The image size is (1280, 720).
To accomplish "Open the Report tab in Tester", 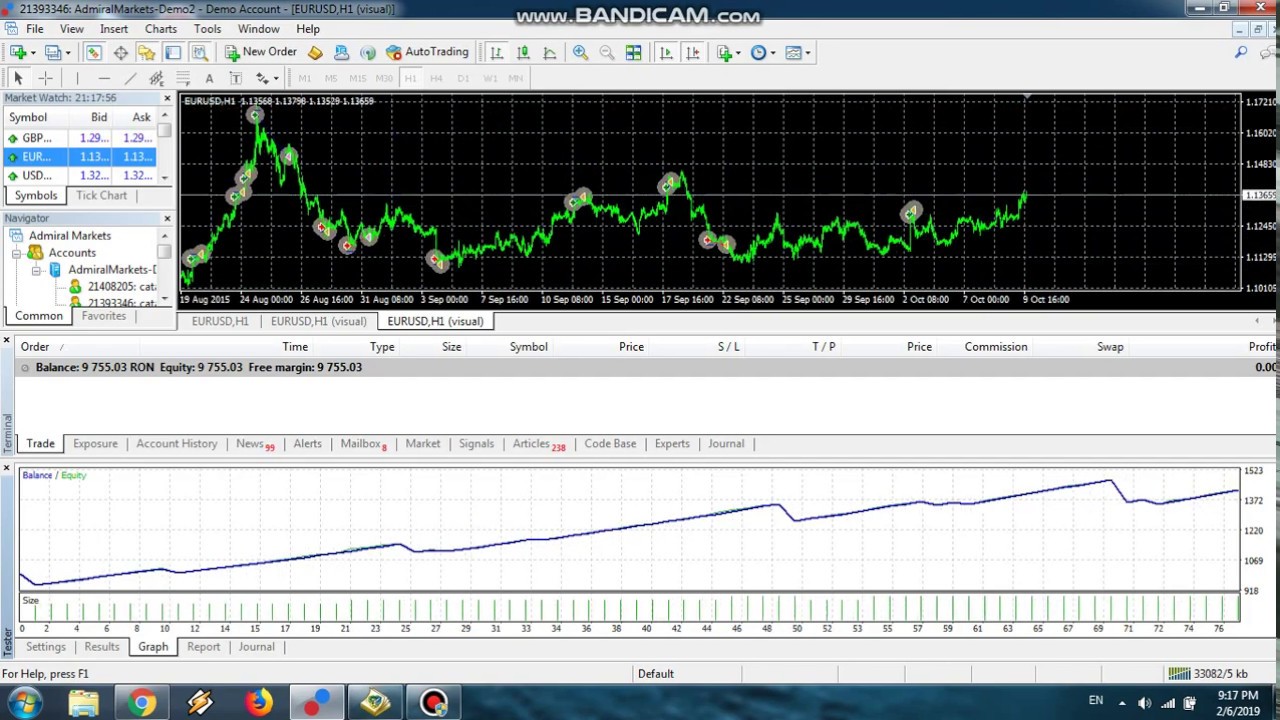I will pos(203,647).
